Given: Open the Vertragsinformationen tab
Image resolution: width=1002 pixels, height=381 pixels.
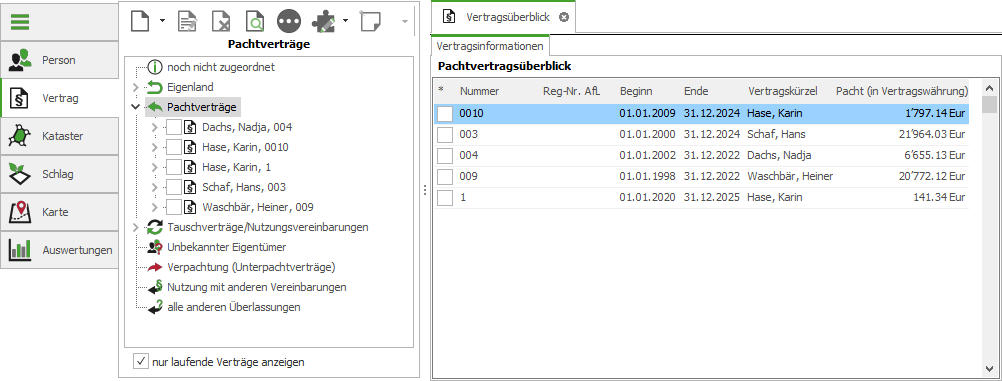Looking at the screenshot, I should point(490,46).
